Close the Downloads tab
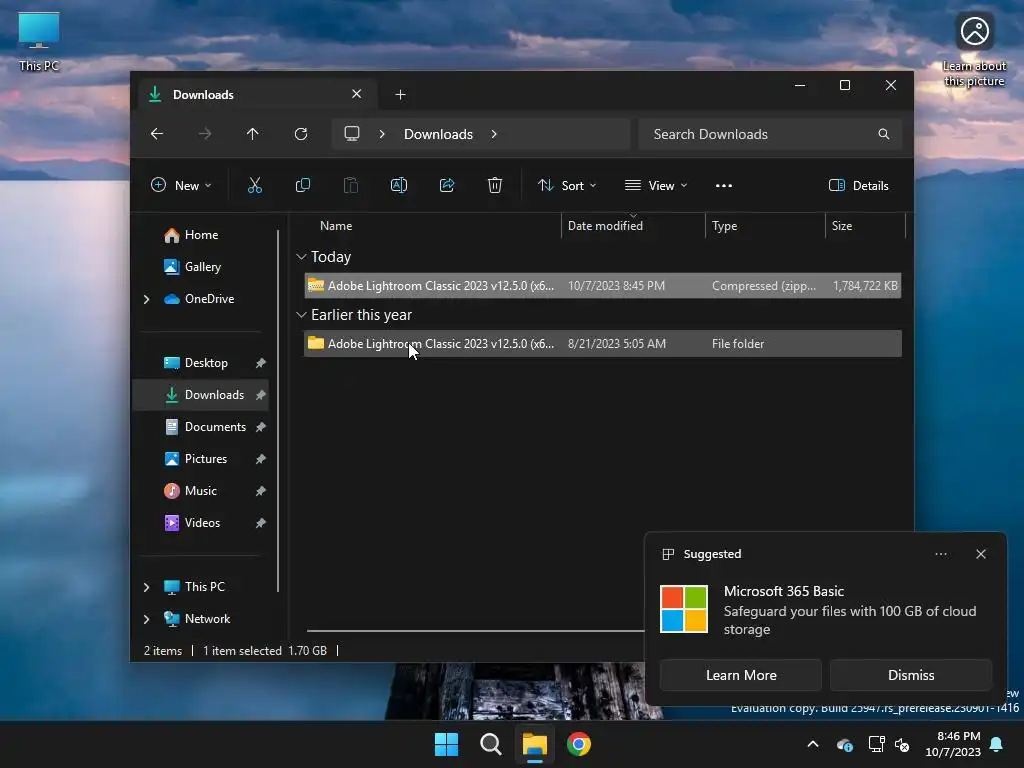This screenshot has height=768, width=1024. click(357, 94)
